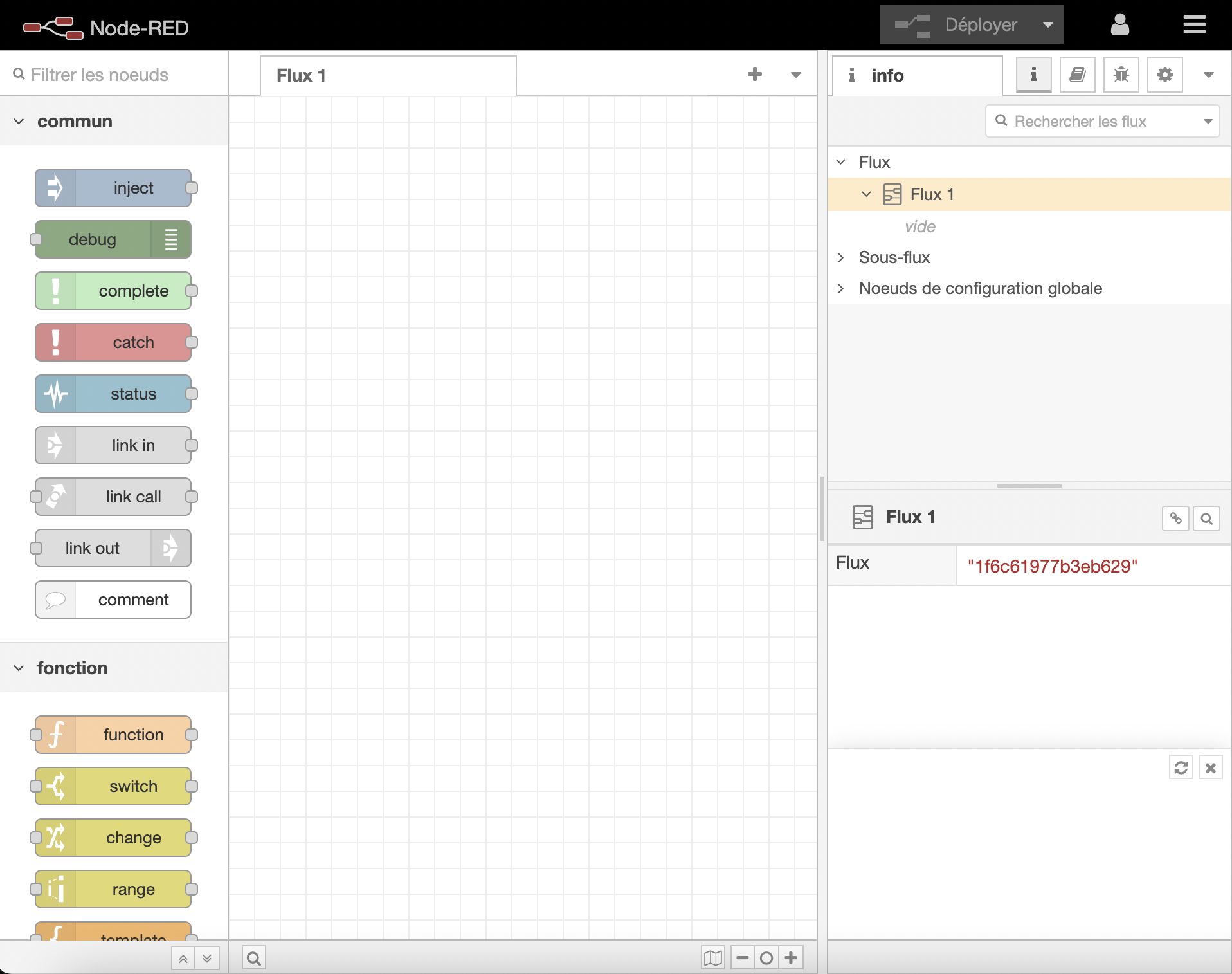Open the hamburger main menu

1194,25
